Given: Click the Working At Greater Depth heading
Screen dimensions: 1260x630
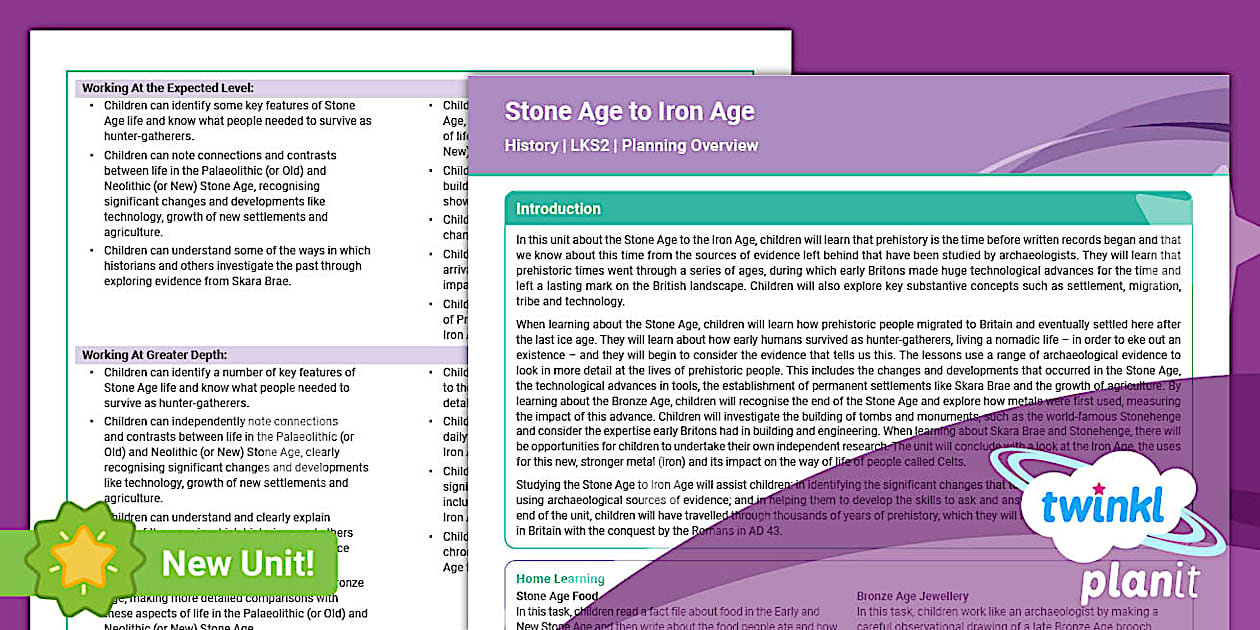Looking at the screenshot, I should tap(155, 355).
